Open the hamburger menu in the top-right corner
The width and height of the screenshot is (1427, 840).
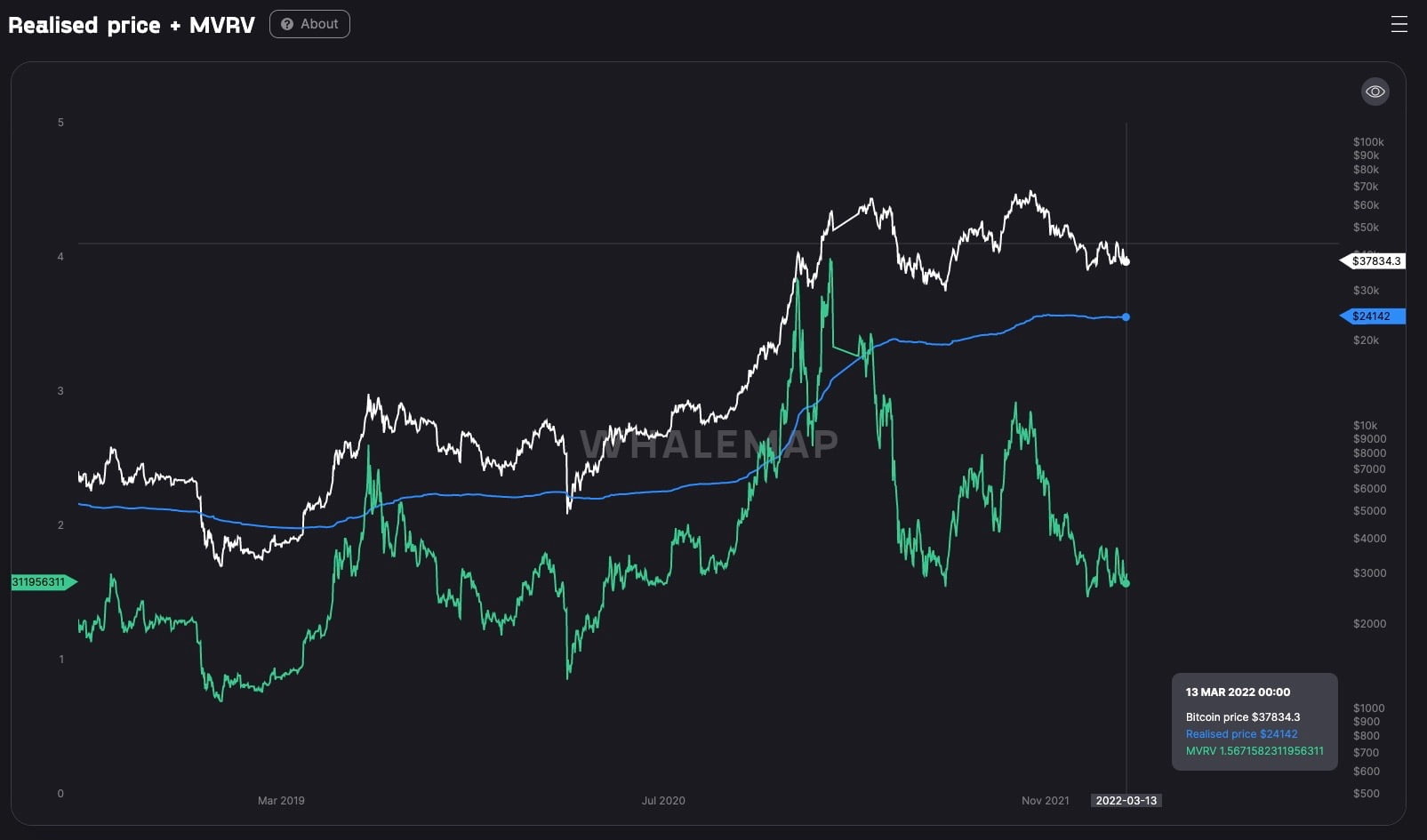1399,24
